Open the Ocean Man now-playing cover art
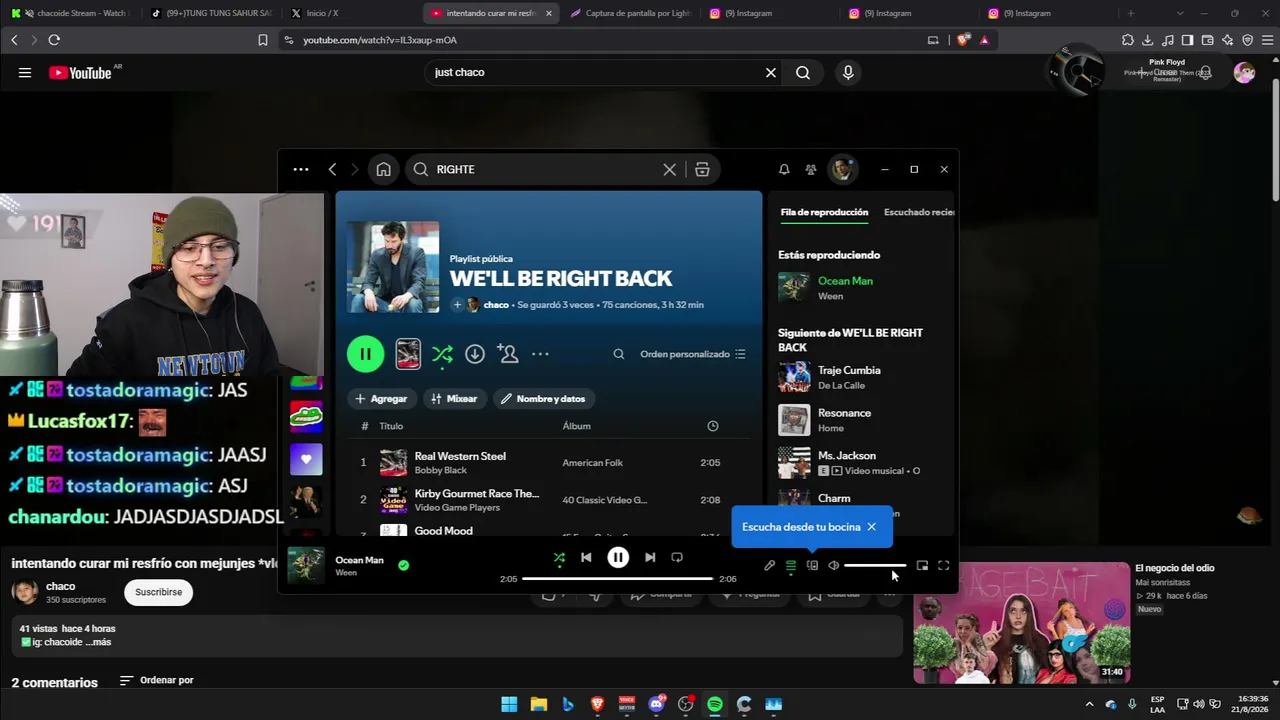This screenshot has width=1280, height=720. 306,565
